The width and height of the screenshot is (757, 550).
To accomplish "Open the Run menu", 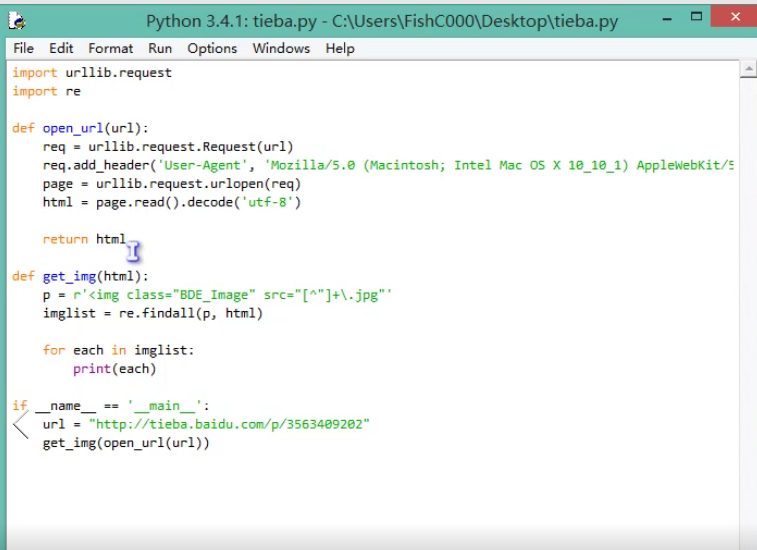I will click(160, 48).
